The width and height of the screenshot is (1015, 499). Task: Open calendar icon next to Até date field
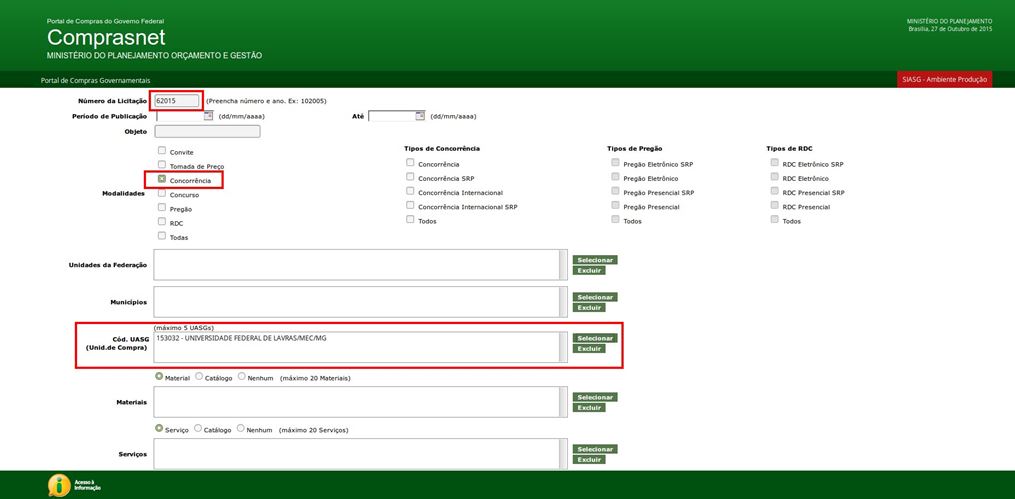421,116
